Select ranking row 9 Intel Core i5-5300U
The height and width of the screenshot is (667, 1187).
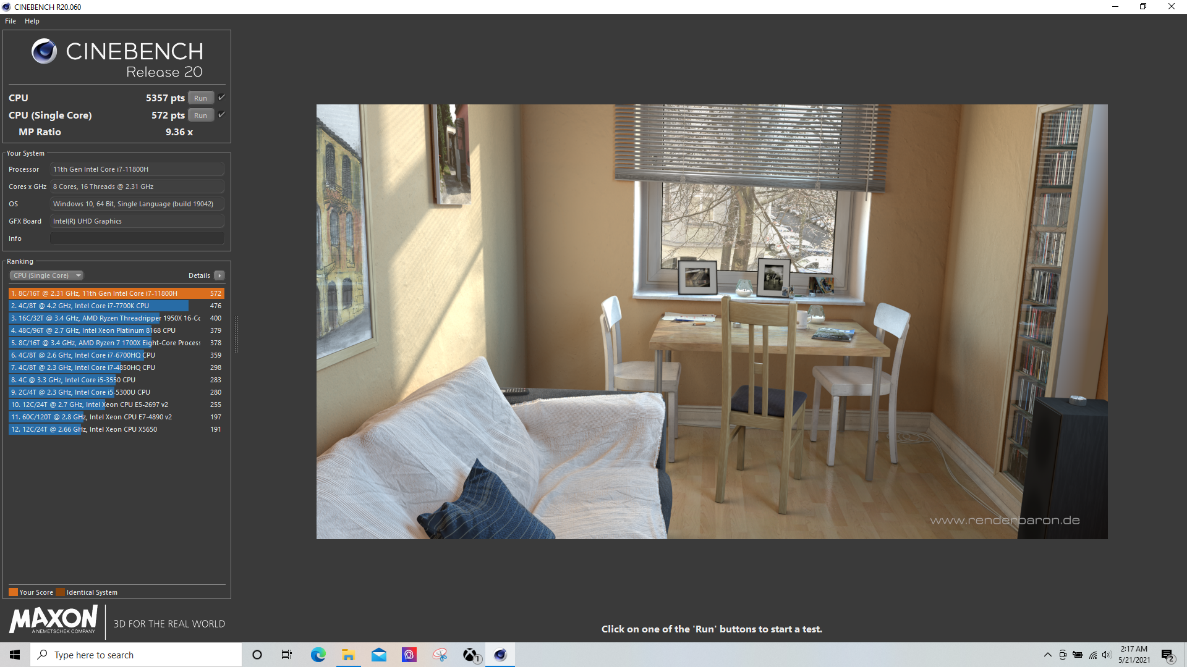(117, 392)
